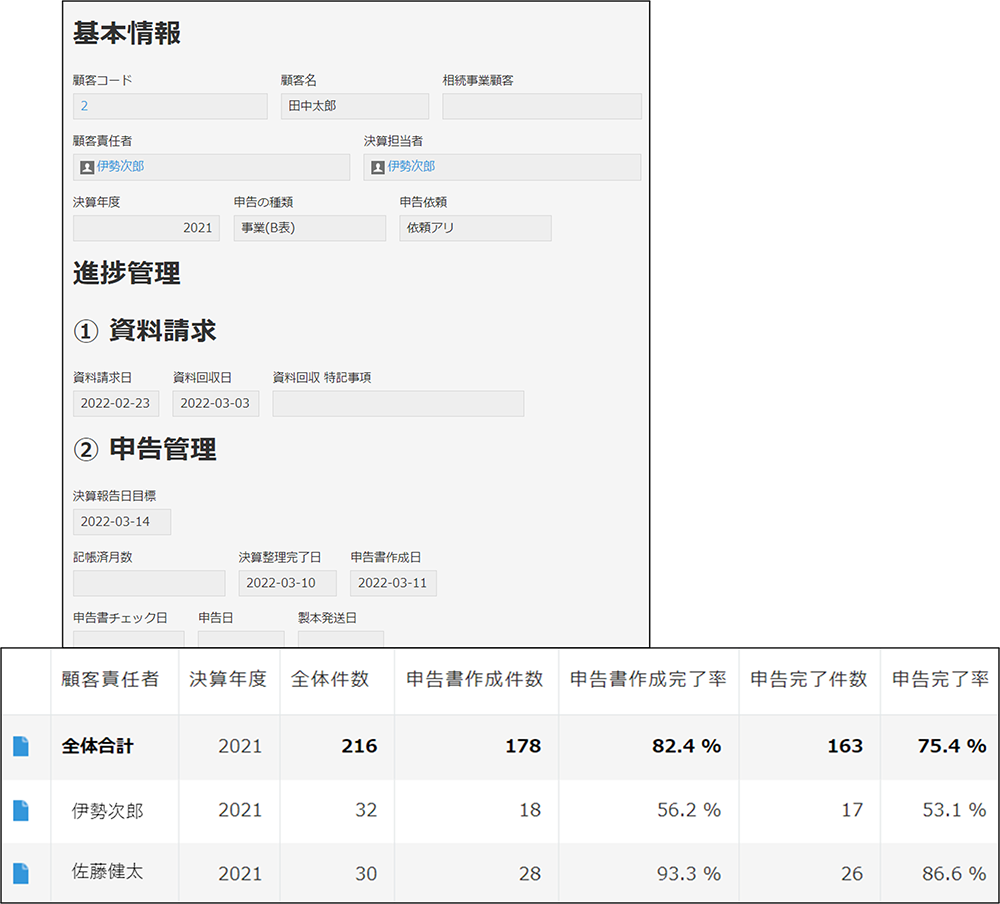1000x904 pixels.
Task: Click 申告依頼 field 依頼アリ
Action: 475,228
